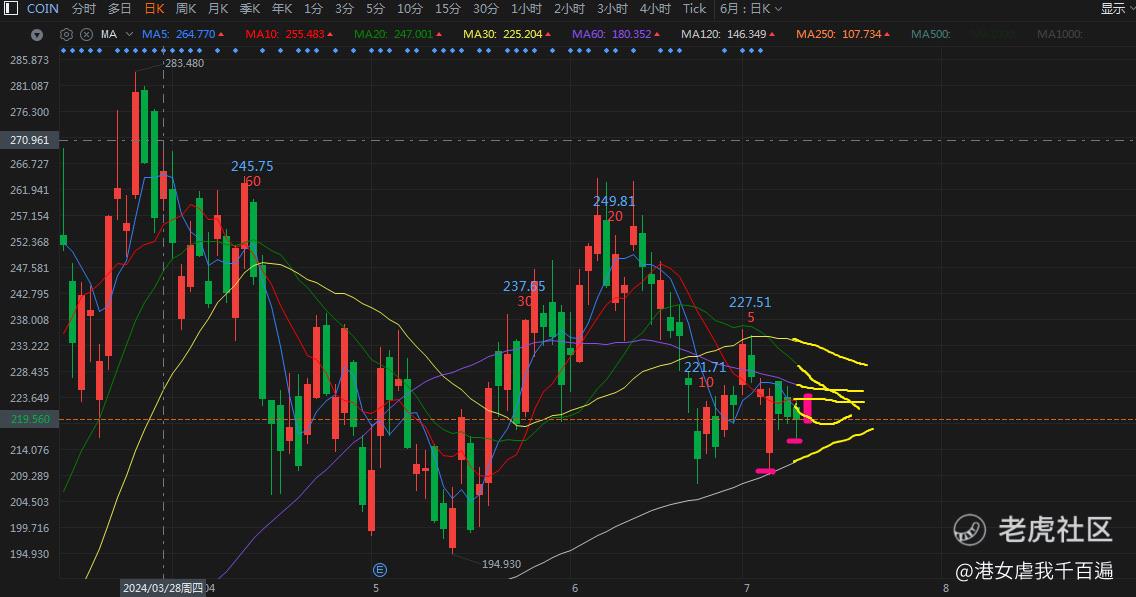Select the 15分 interval button
1136x597 pixels.
pos(448,9)
